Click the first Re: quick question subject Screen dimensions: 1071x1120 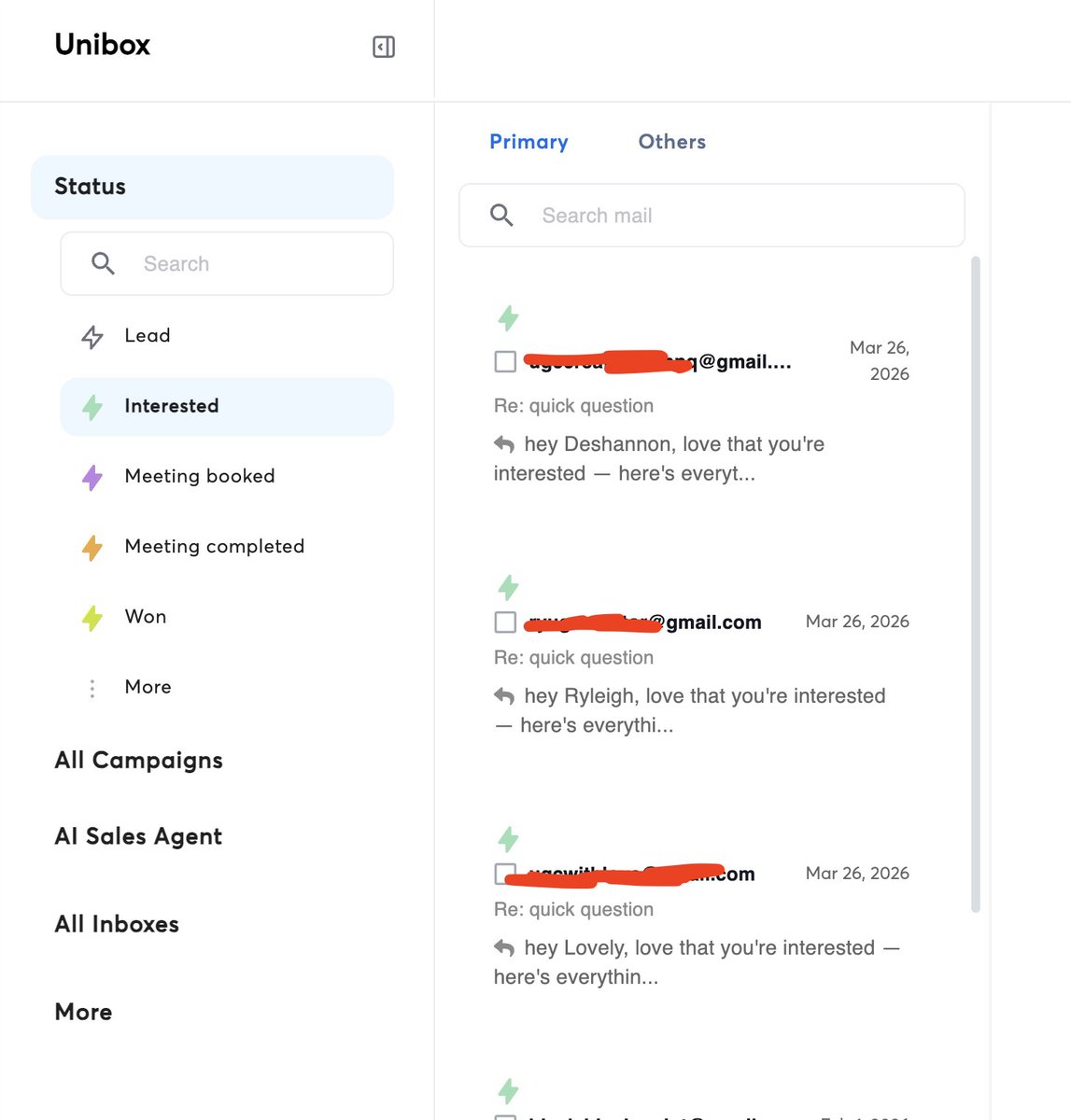(573, 406)
